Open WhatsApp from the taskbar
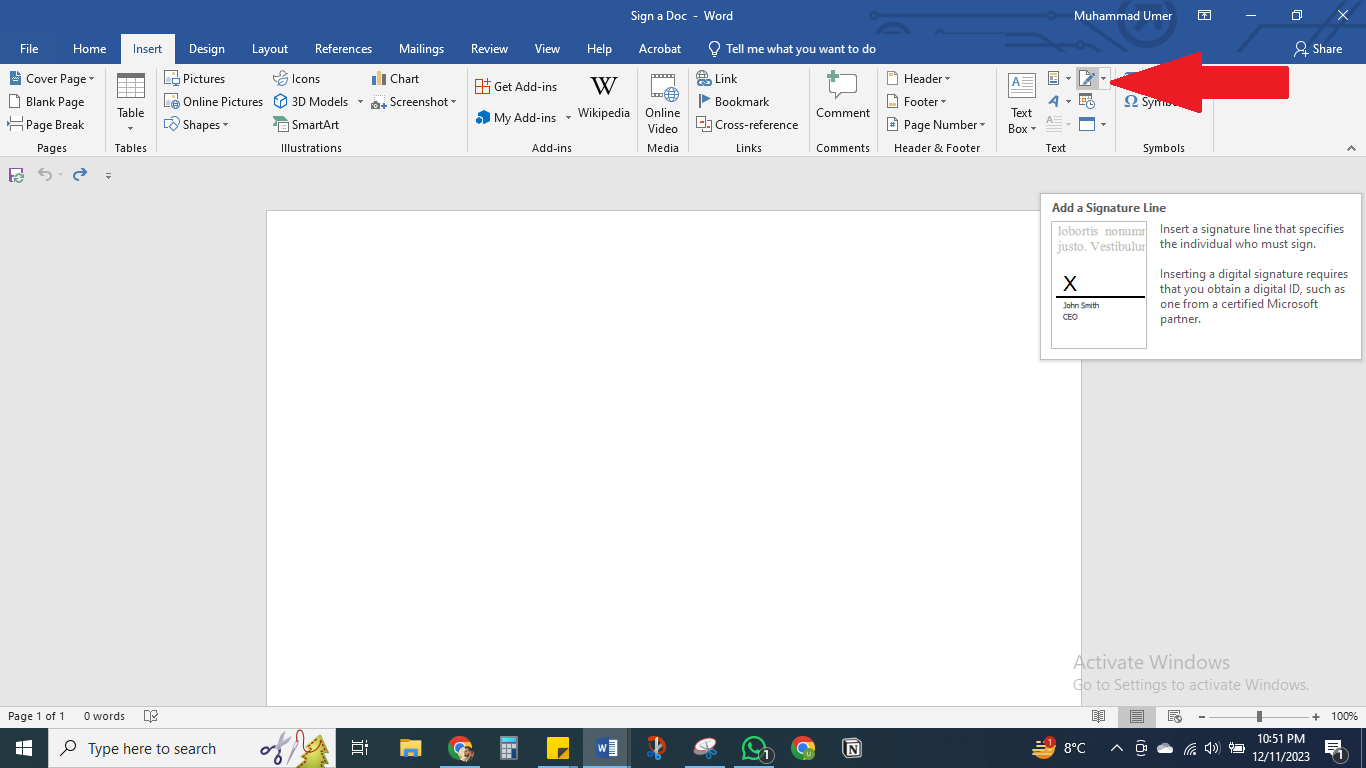The width and height of the screenshot is (1366, 768). [755, 748]
